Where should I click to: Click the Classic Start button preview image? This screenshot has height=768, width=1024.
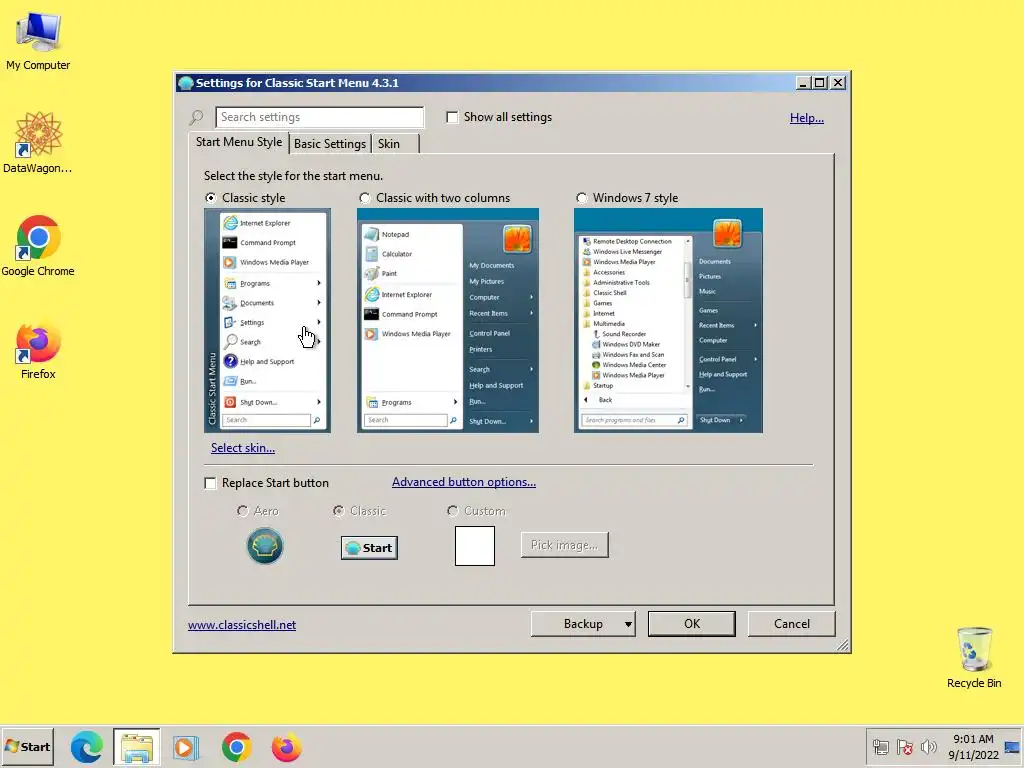click(369, 547)
